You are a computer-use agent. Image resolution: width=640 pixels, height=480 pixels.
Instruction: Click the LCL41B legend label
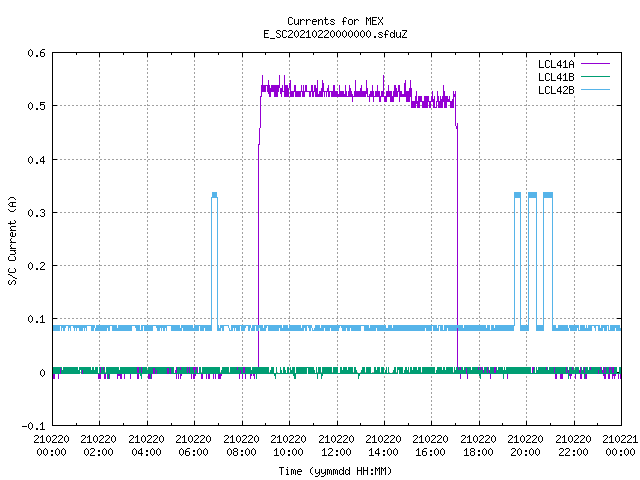(x=556, y=77)
